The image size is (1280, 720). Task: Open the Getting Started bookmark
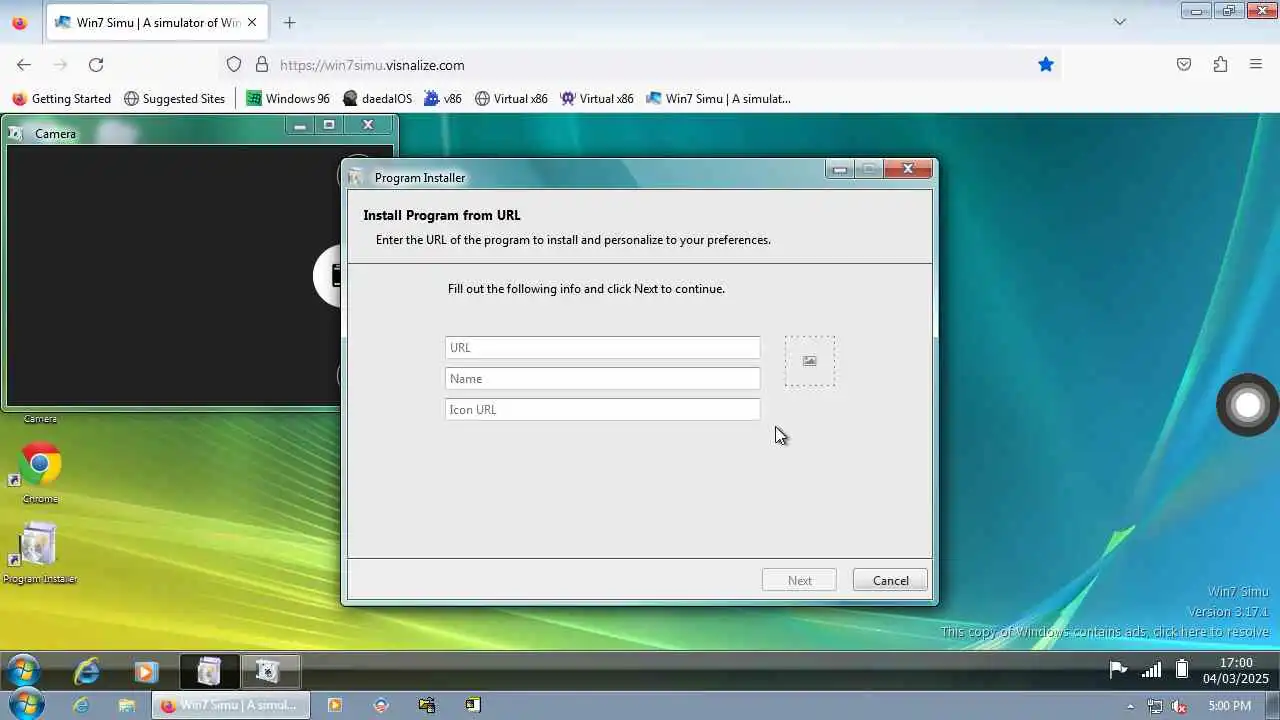click(61, 98)
